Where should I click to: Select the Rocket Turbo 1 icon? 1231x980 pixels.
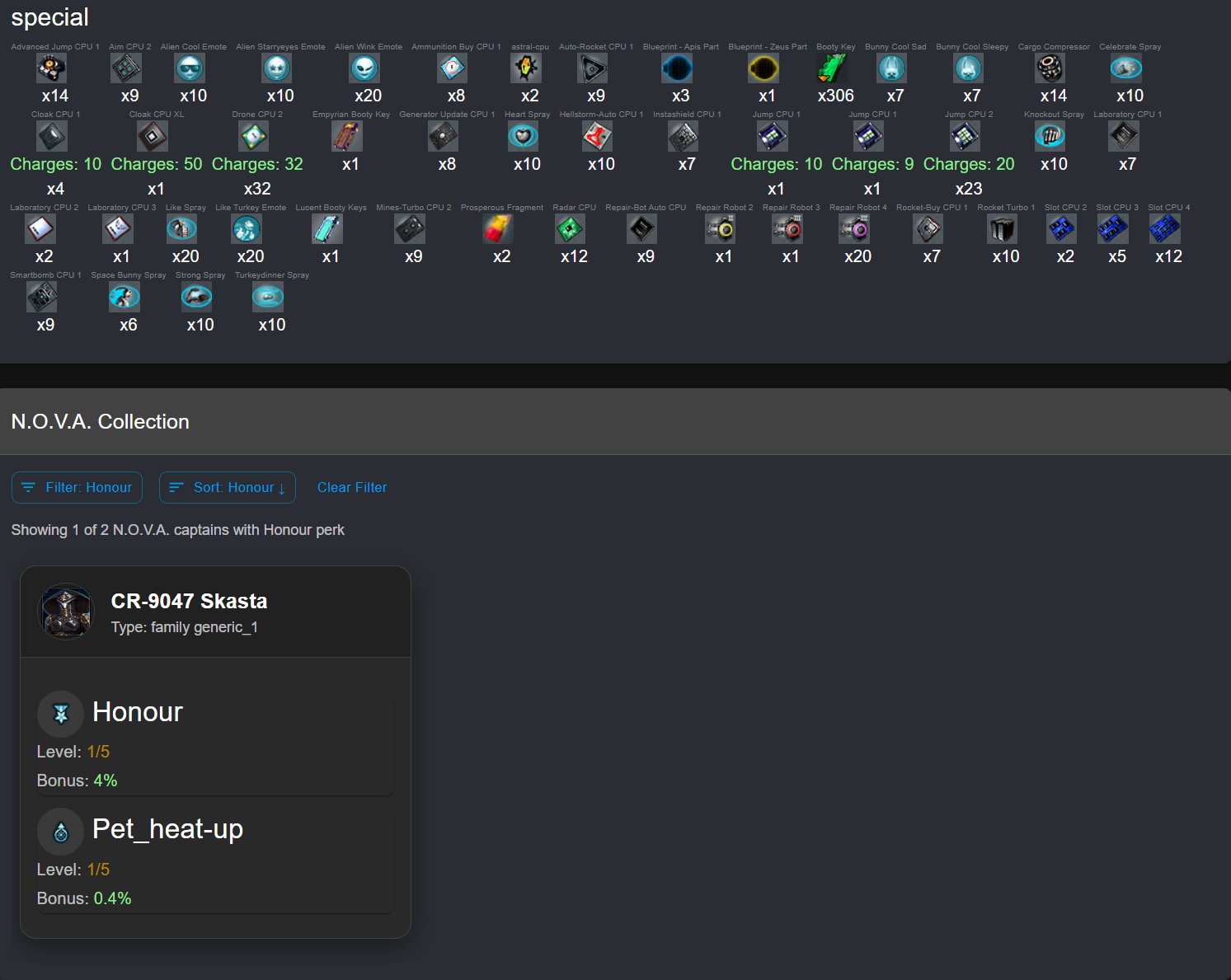point(1003,228)
